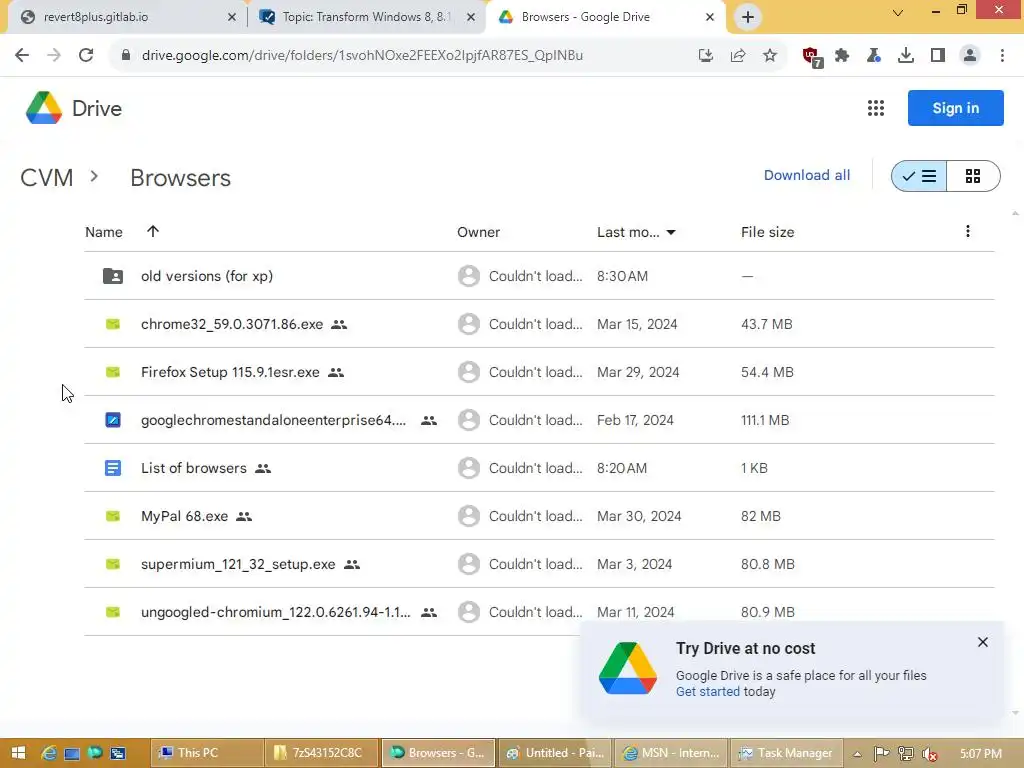Click the List of browsers document icon
Image resolution: width=1024 pixels, height=768 pixels.
coord(113,468)
